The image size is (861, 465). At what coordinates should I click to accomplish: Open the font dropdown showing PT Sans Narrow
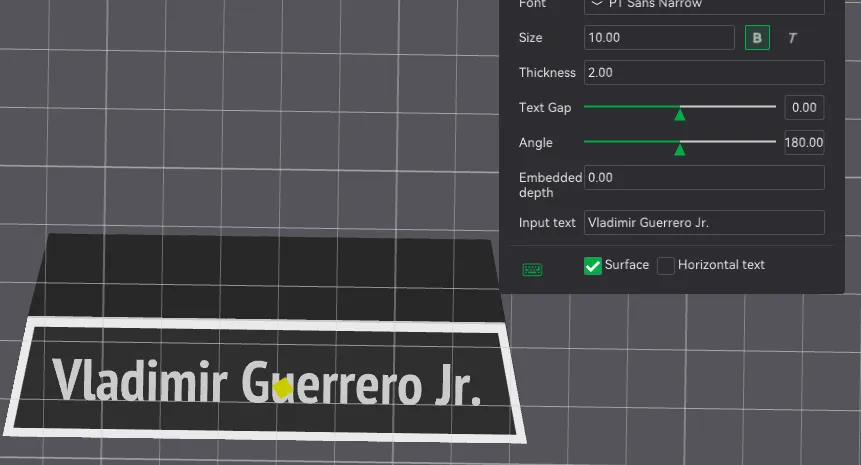[x=704, y=5]
